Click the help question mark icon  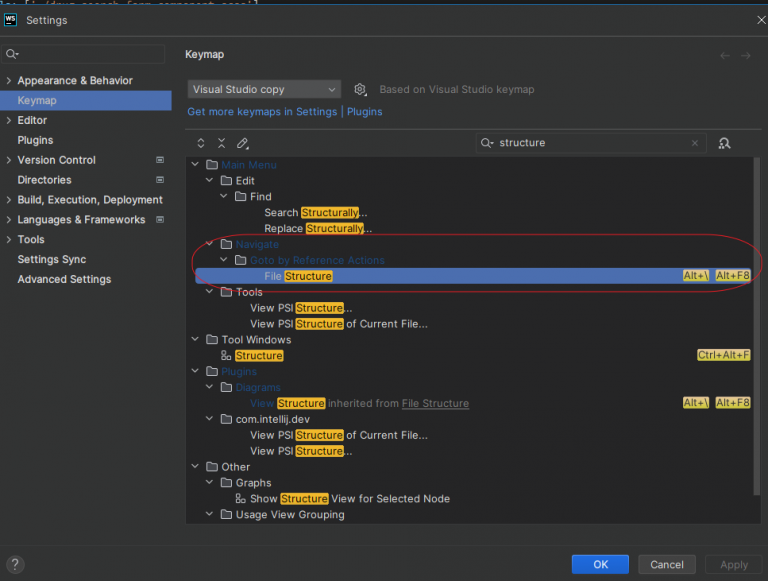click(16, 564)
